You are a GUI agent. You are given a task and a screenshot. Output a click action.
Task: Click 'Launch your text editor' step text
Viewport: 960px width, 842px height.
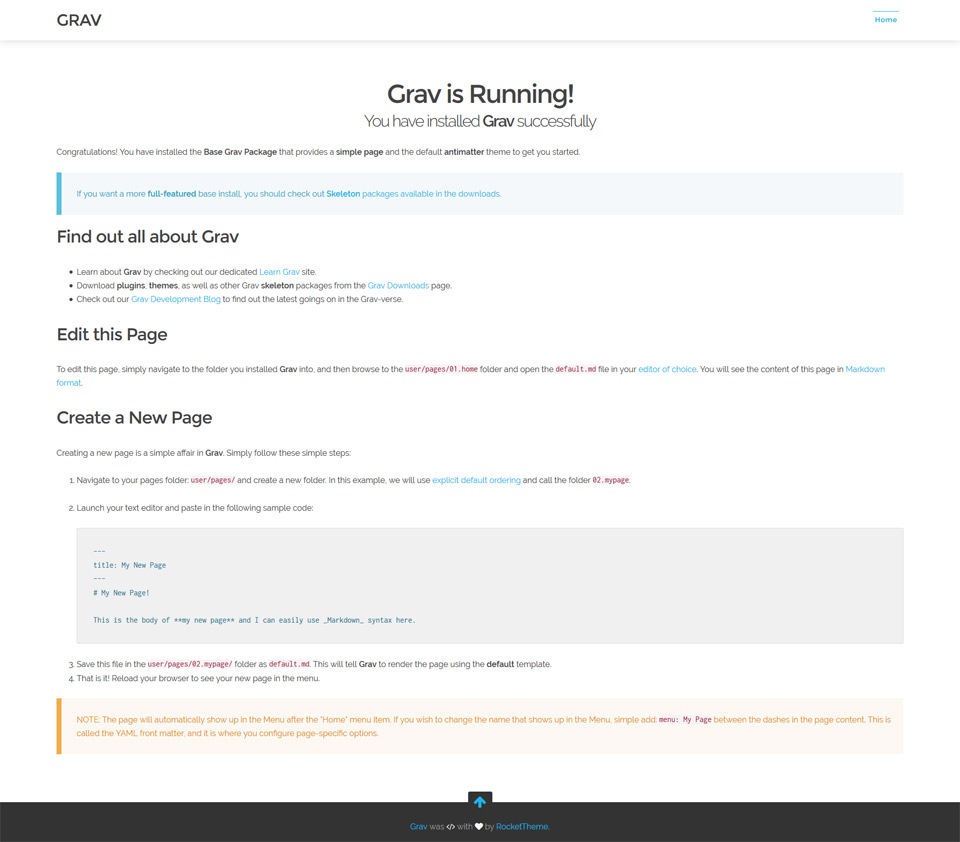click(x=195, y=508)
